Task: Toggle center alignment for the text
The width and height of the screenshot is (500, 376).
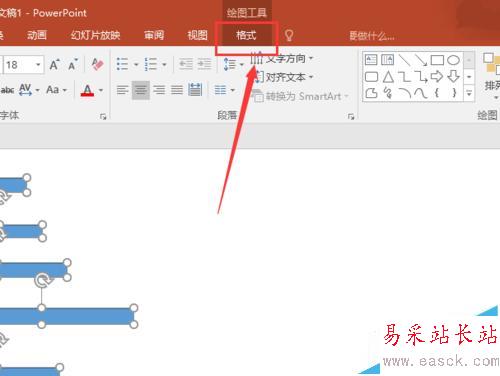Action: coord(141,90)
